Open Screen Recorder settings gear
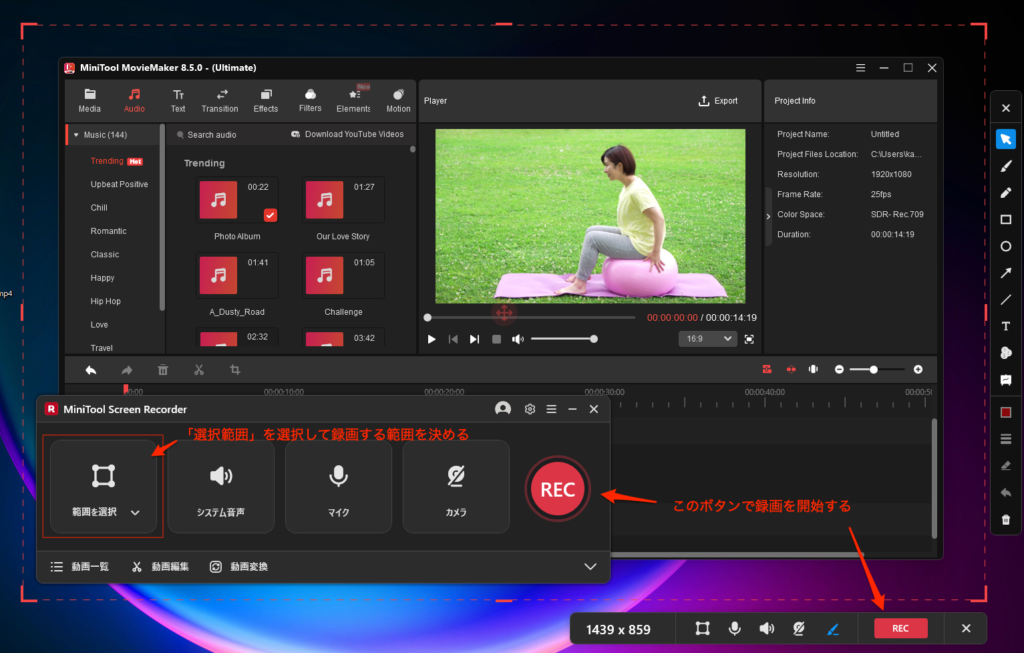This screenshot has height=653, width=1024. [x=530, y=409]
